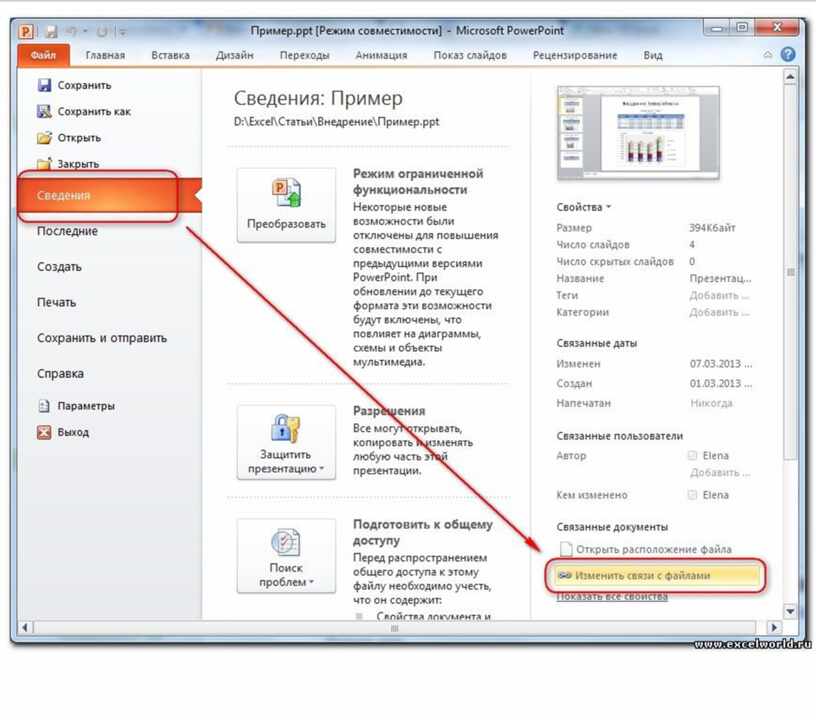The width and height of the screenshot is (816, 720).
Task: Switch to the Переходы ribbon tab
Action: (x=304, y=55)
